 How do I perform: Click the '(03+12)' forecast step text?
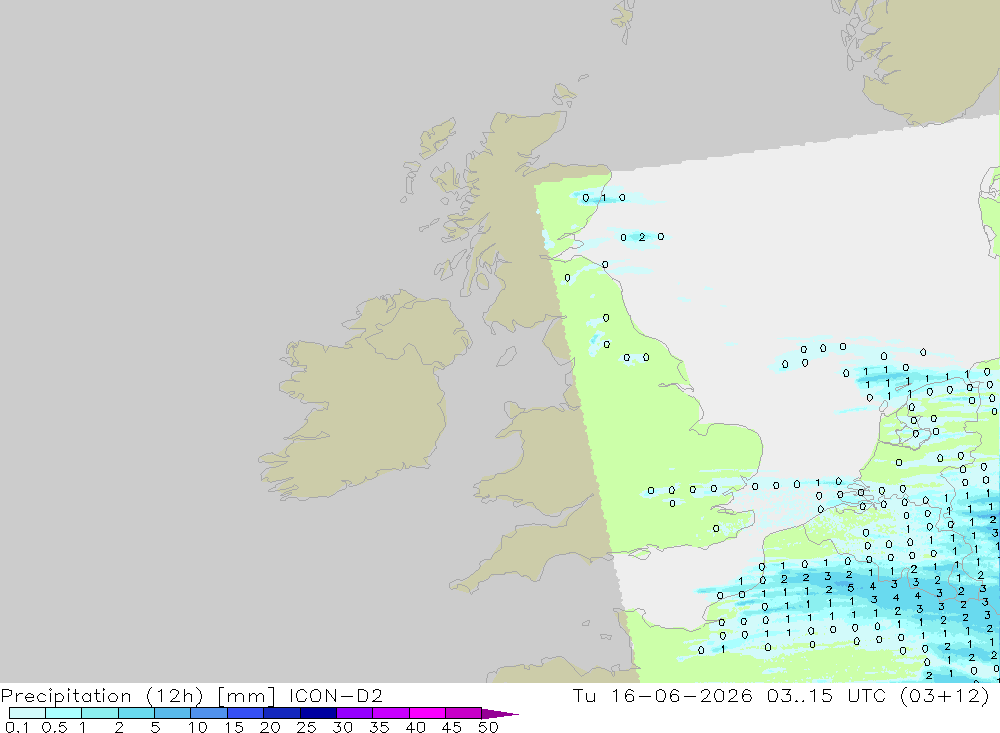(x=945, y=695)
